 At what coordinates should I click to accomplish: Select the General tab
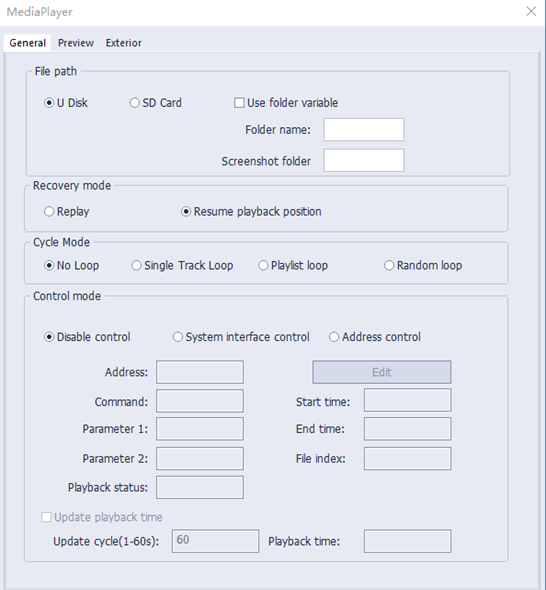click(x=27, y=43)
